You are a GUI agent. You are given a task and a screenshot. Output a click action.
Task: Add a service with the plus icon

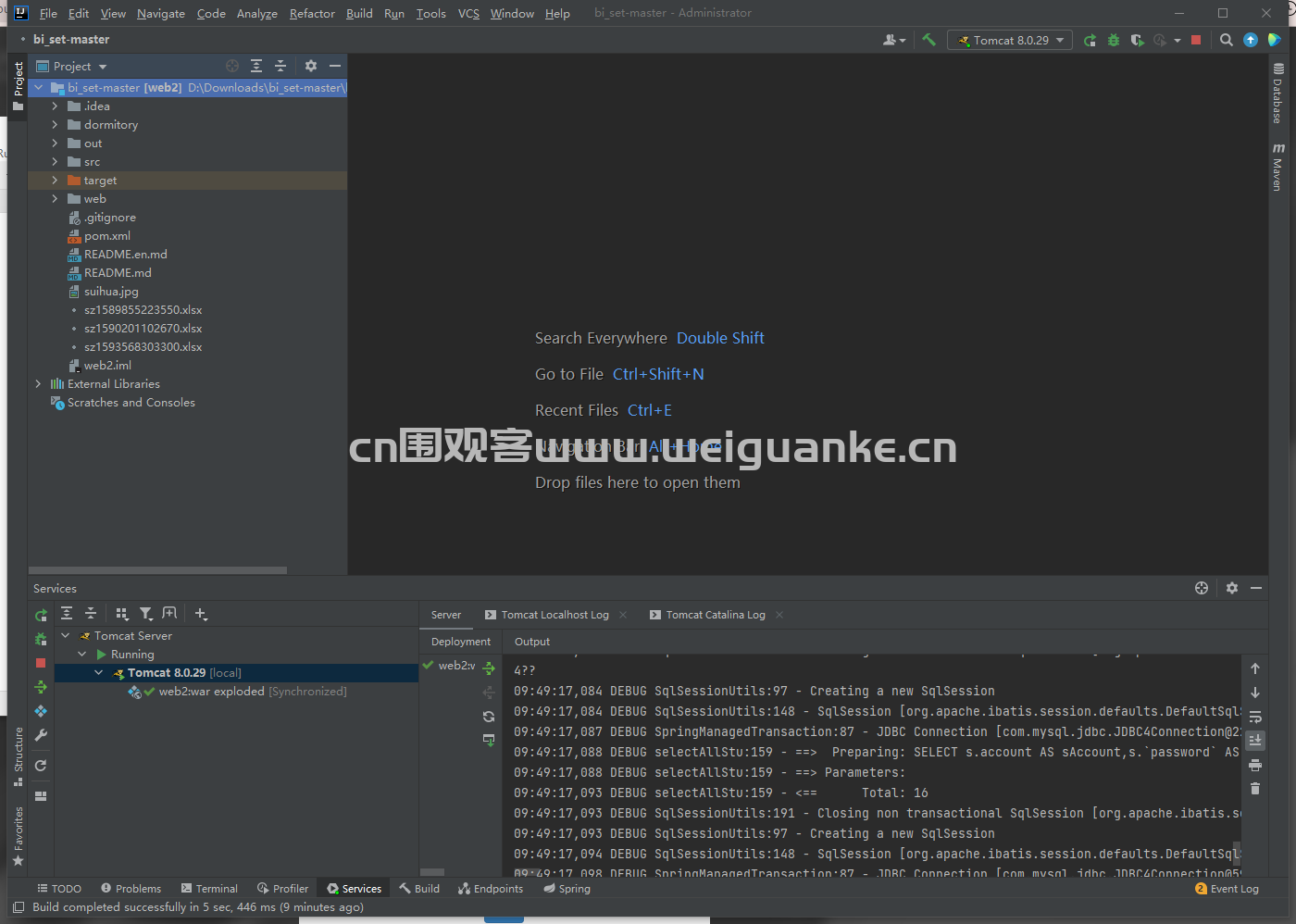[201, 613]
